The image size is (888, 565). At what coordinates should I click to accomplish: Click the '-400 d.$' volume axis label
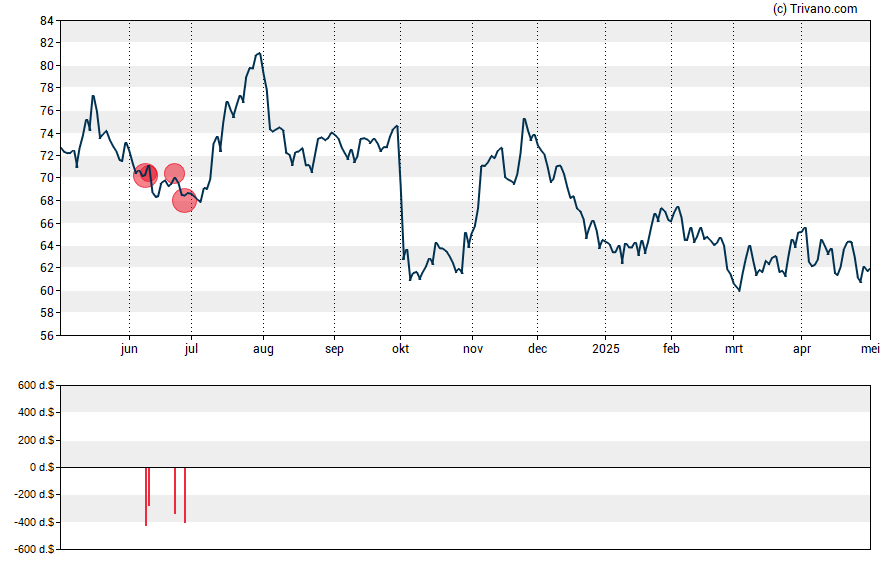(34, 522)
